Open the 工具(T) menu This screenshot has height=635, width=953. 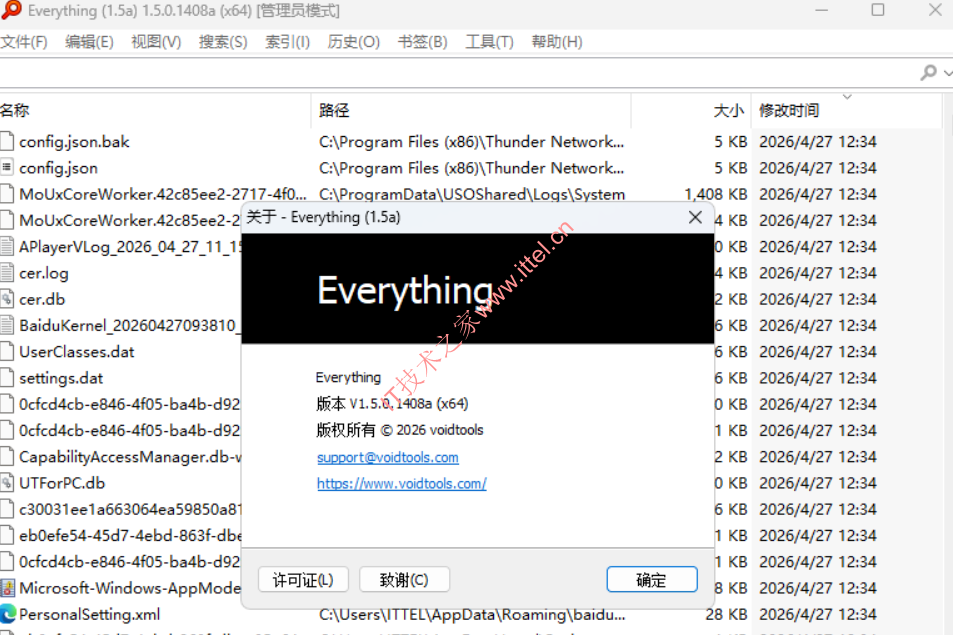[489, 42]
